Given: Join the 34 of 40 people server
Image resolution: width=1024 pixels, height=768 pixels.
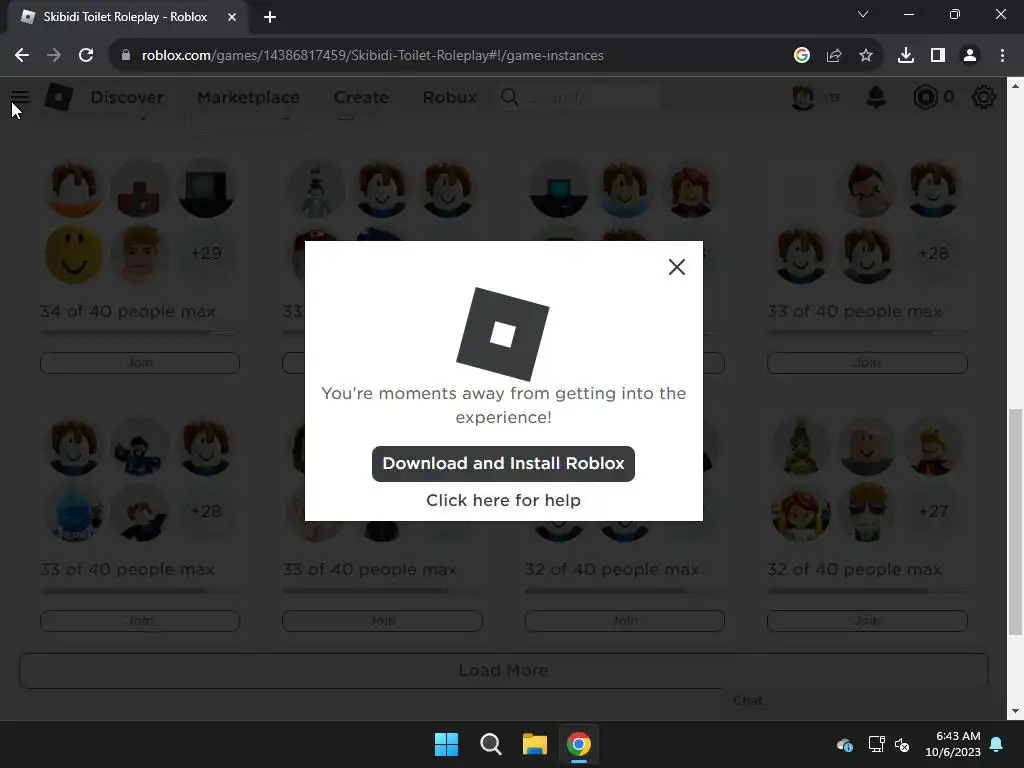Looking at the screenshot, I should [140, 362].
